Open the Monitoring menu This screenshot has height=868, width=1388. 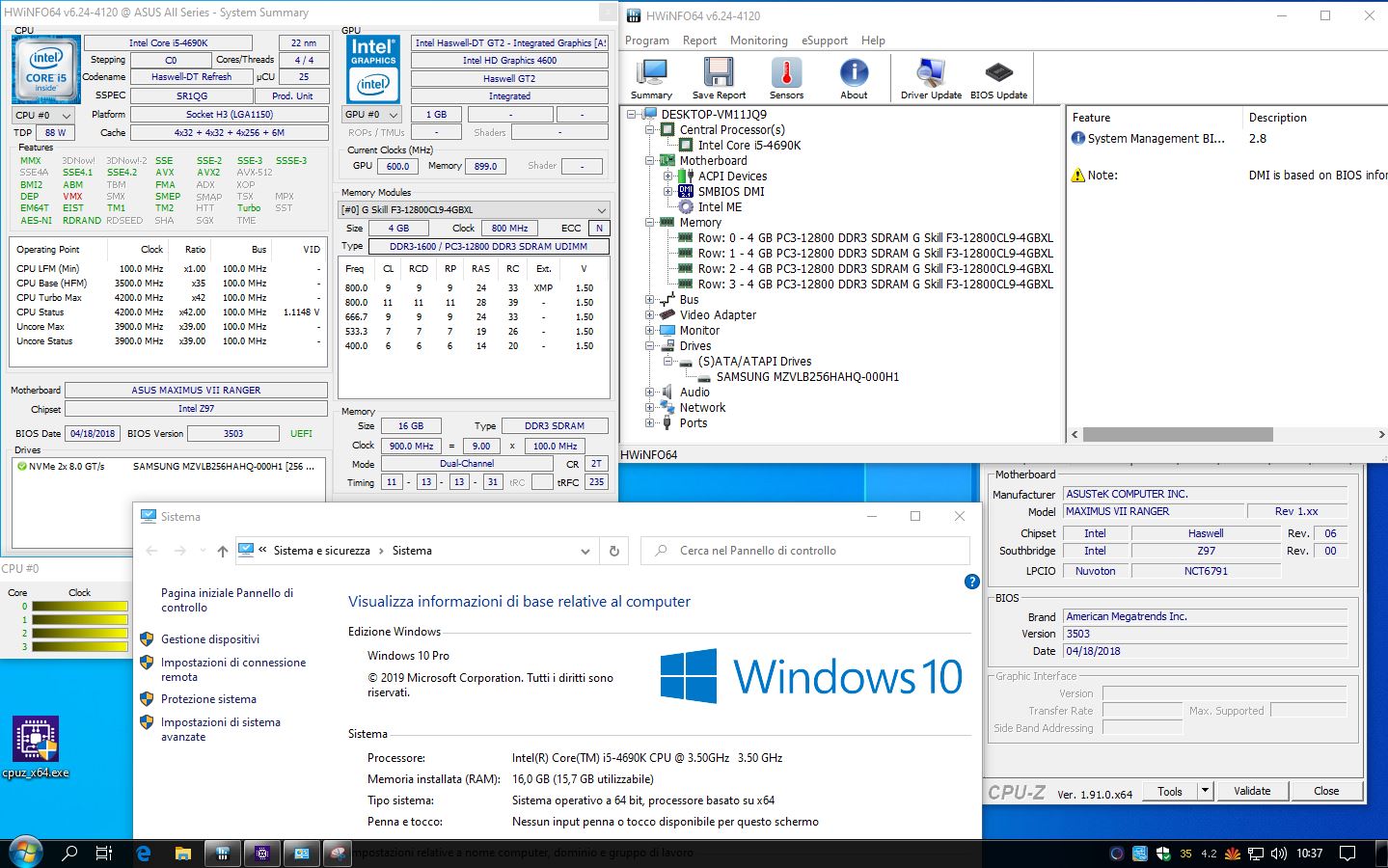click(758, 41)
